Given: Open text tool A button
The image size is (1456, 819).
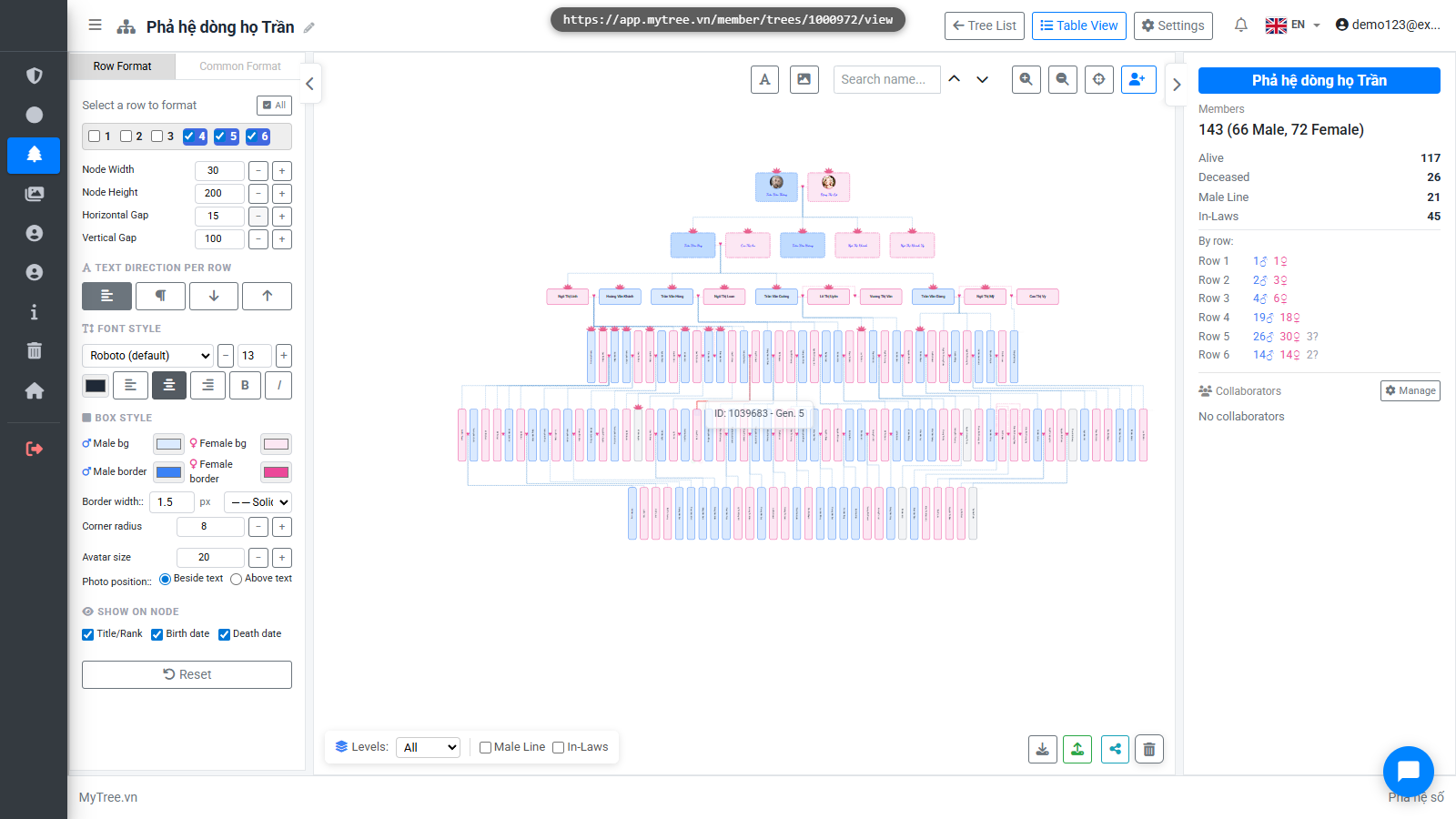Looking at the screenshot, I should click(x=764, y=79).
